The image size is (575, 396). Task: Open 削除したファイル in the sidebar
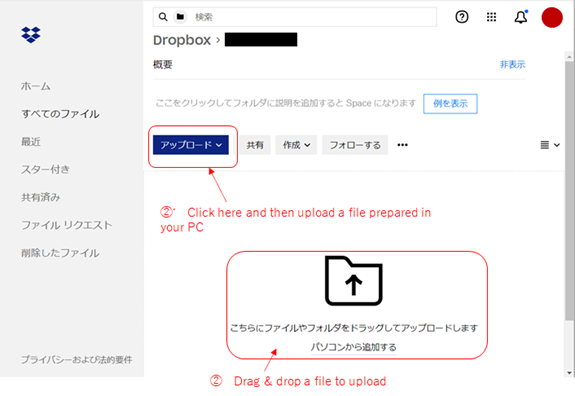pyautogui.click(x=60, y=253)
